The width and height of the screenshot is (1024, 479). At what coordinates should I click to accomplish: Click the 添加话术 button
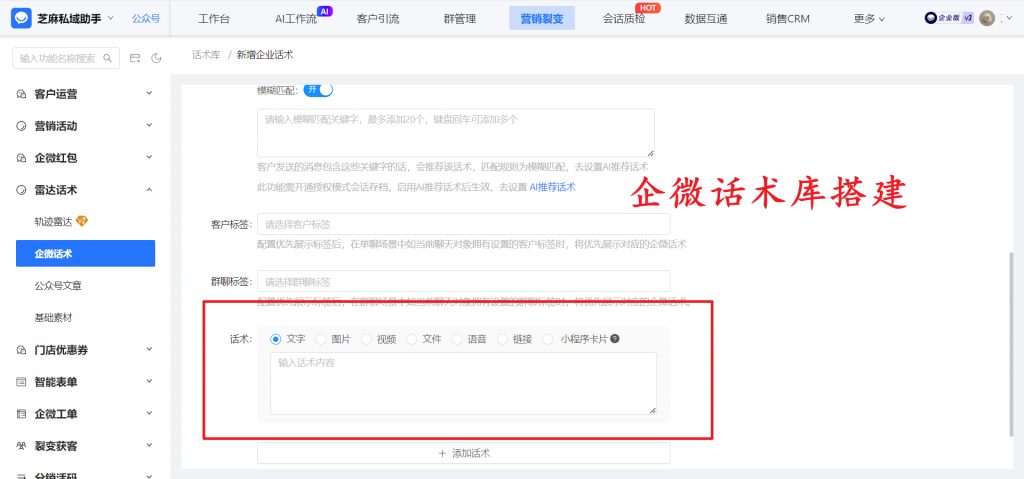coord(463,453)
